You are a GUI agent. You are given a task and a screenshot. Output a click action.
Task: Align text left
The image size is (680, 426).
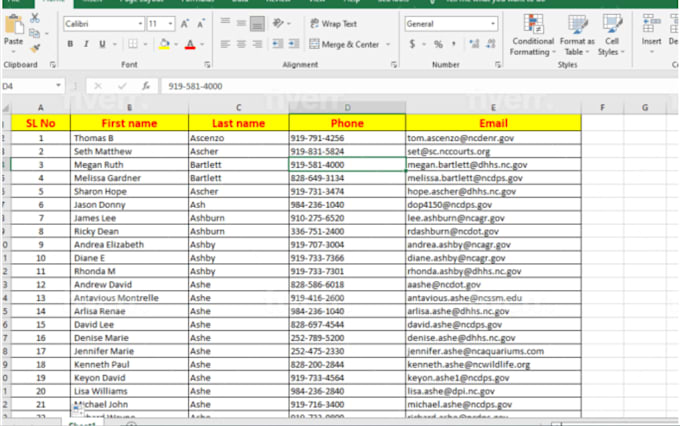[x=225, y=44]
